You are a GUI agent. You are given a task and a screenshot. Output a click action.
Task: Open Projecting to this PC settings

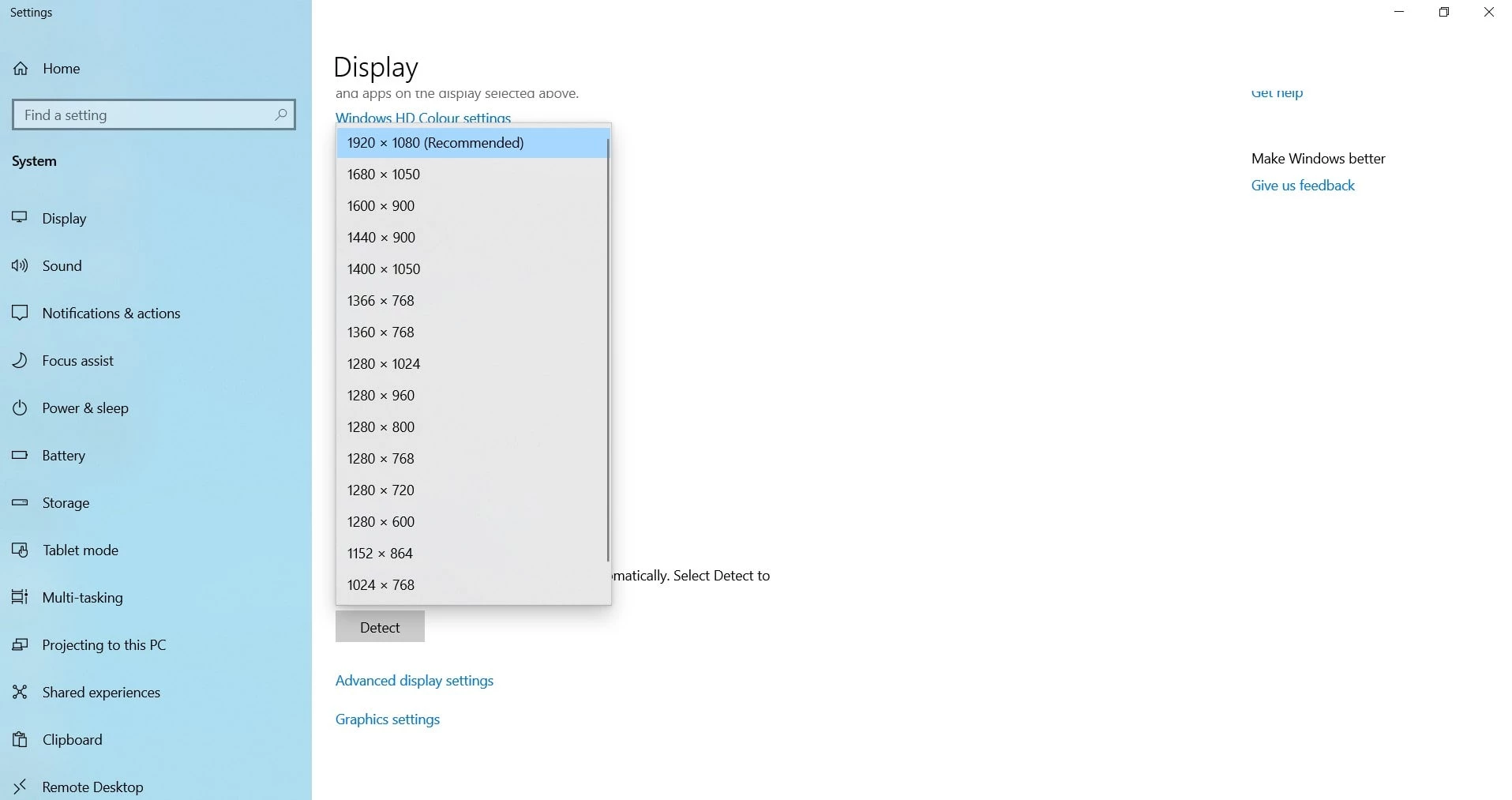[156, 644]
